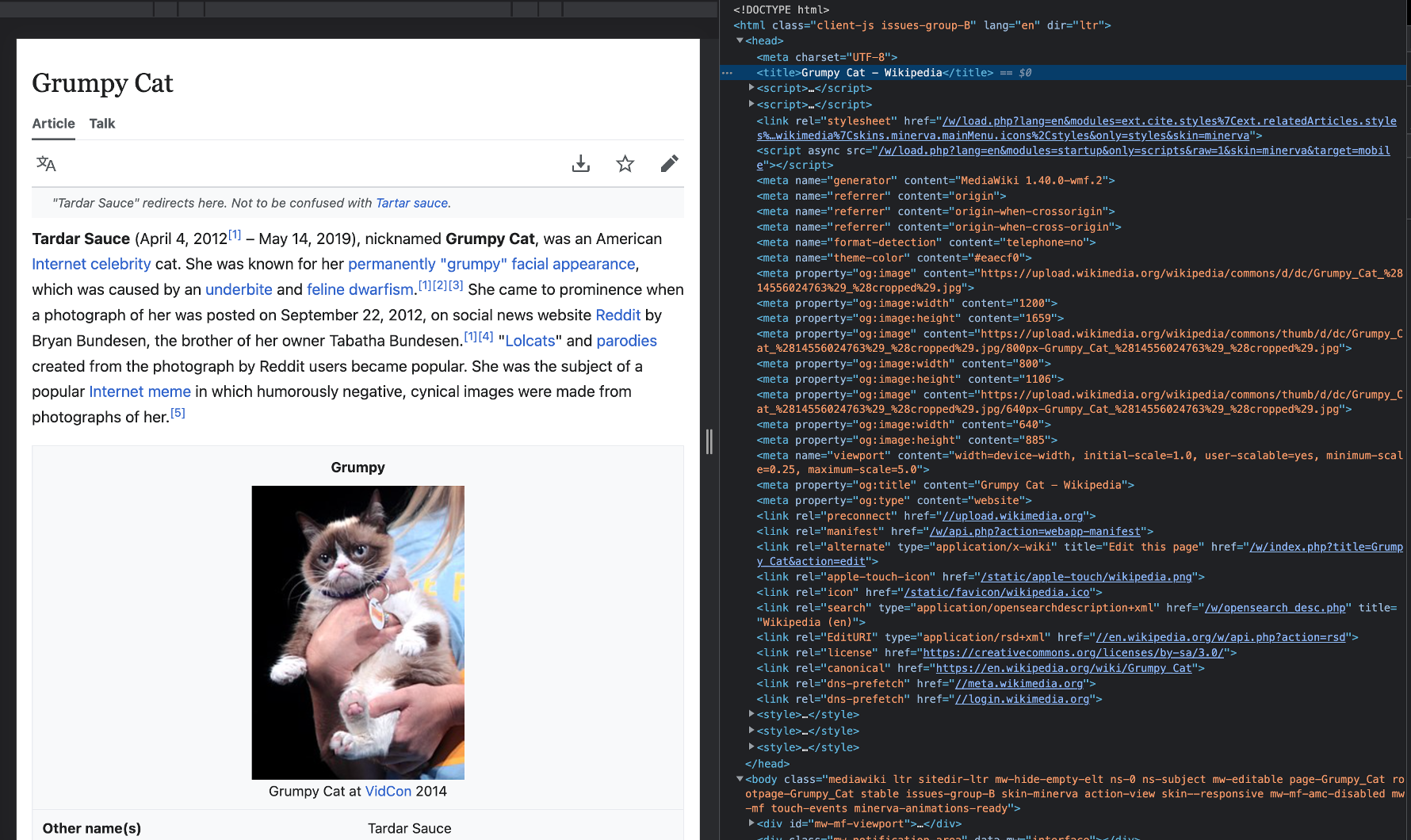The width and height of the screenshot is (1411, 840).
Task: Expand the mw-mf-viewport div node
Action: click(751, 823)
